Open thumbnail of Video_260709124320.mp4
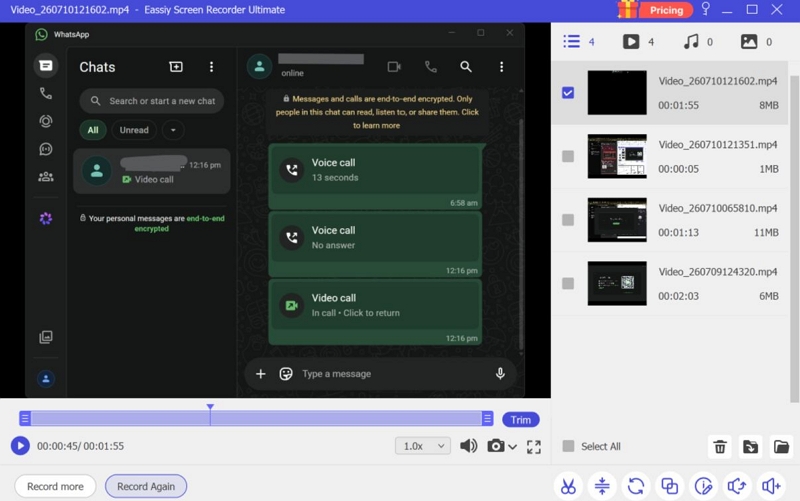 617,283
